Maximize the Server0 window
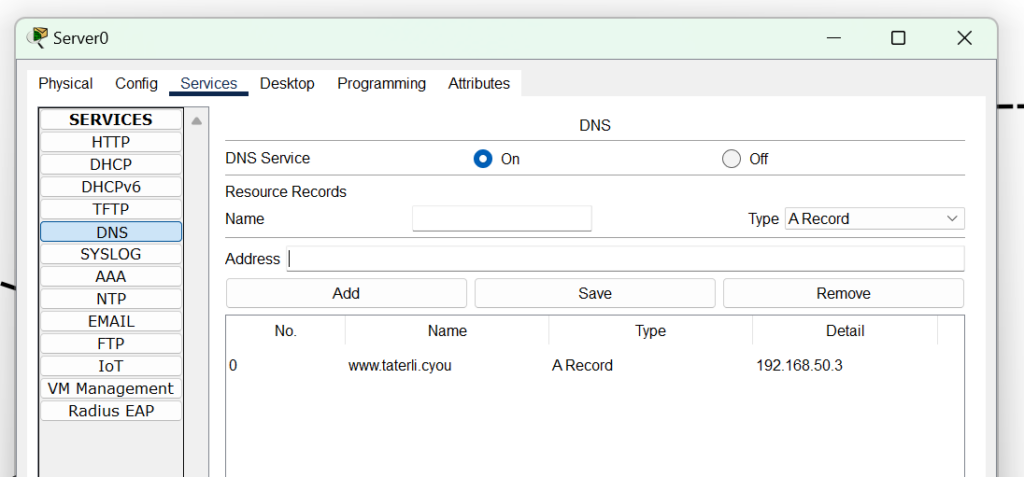 (898, 39)
